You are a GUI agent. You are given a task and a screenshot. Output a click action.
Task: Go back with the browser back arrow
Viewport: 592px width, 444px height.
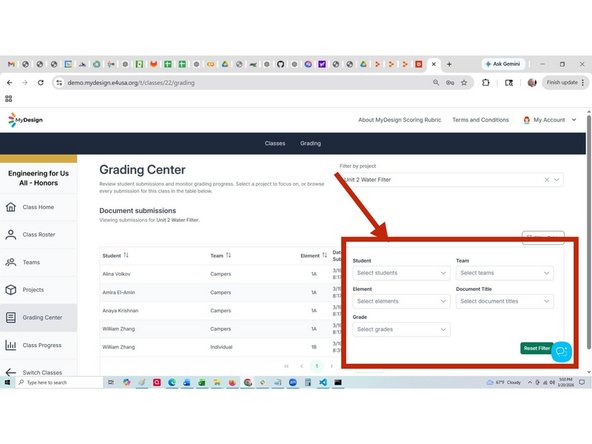tap(9, 83)
